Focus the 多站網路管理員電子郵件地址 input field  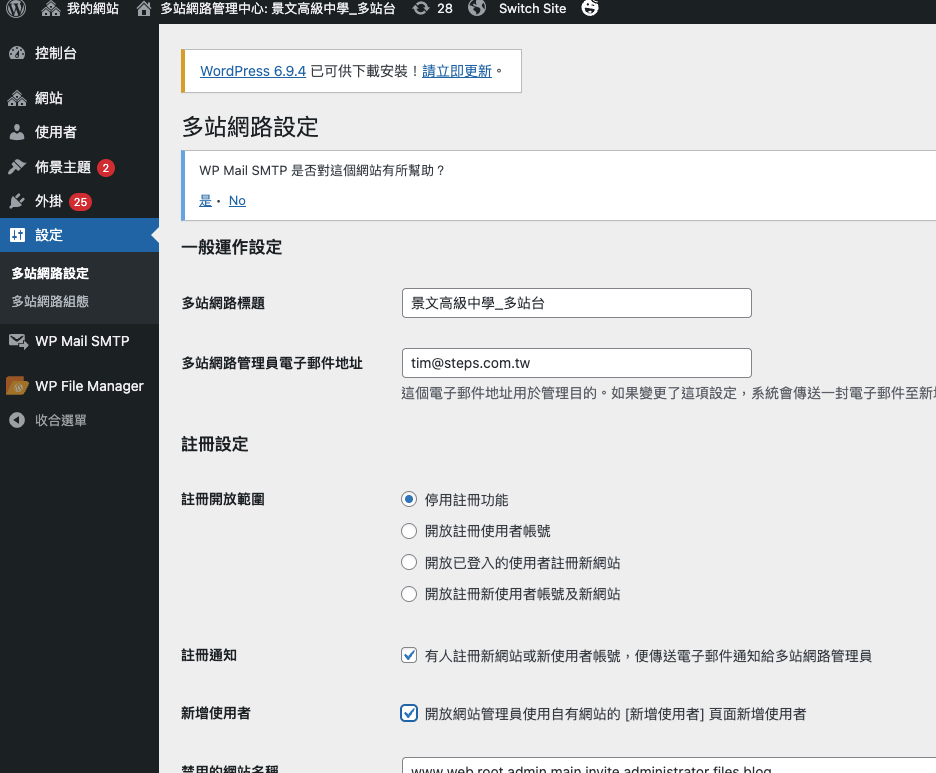pos(577,363)
